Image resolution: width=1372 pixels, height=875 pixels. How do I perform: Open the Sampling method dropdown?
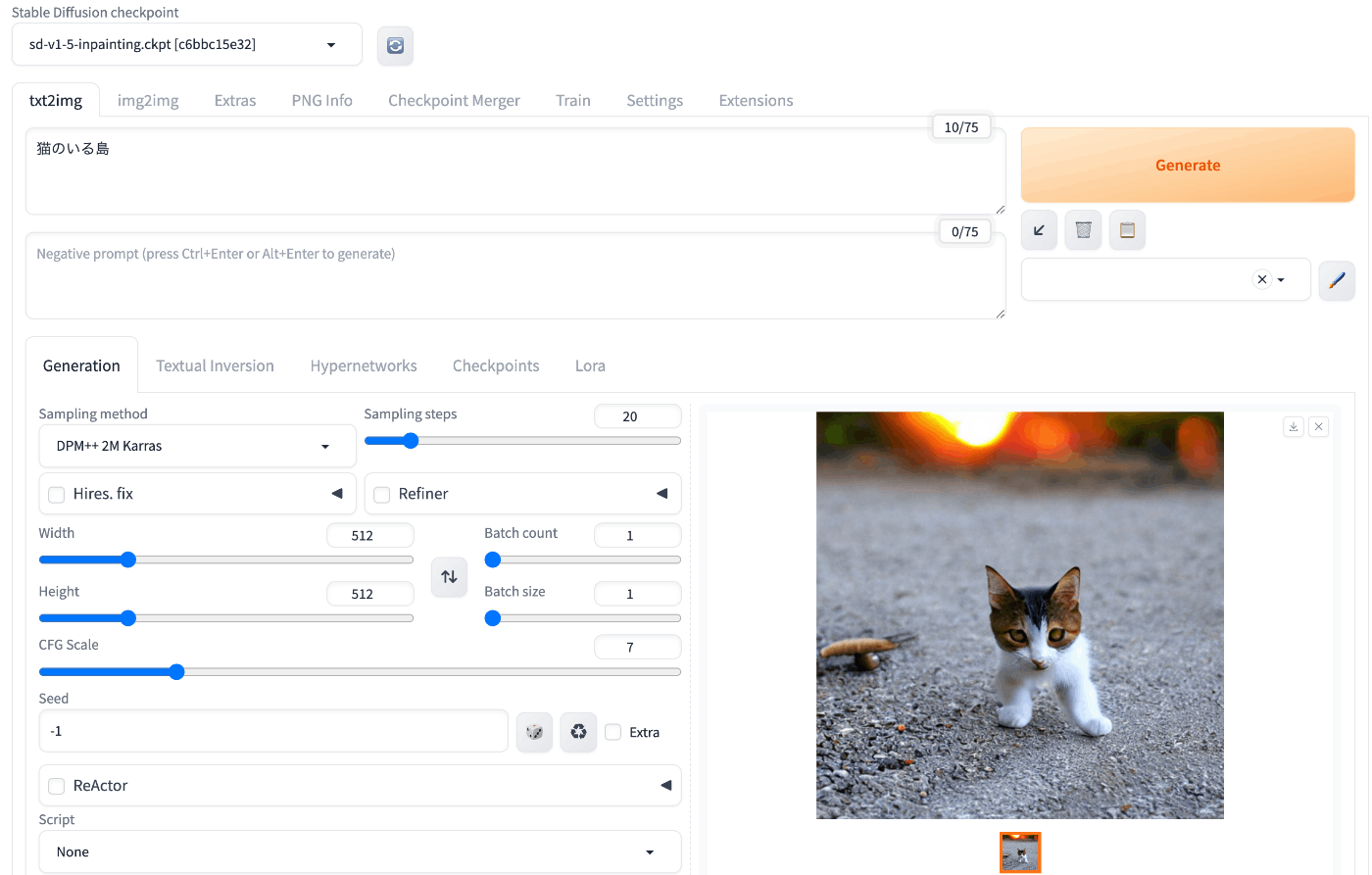[197, 446]
